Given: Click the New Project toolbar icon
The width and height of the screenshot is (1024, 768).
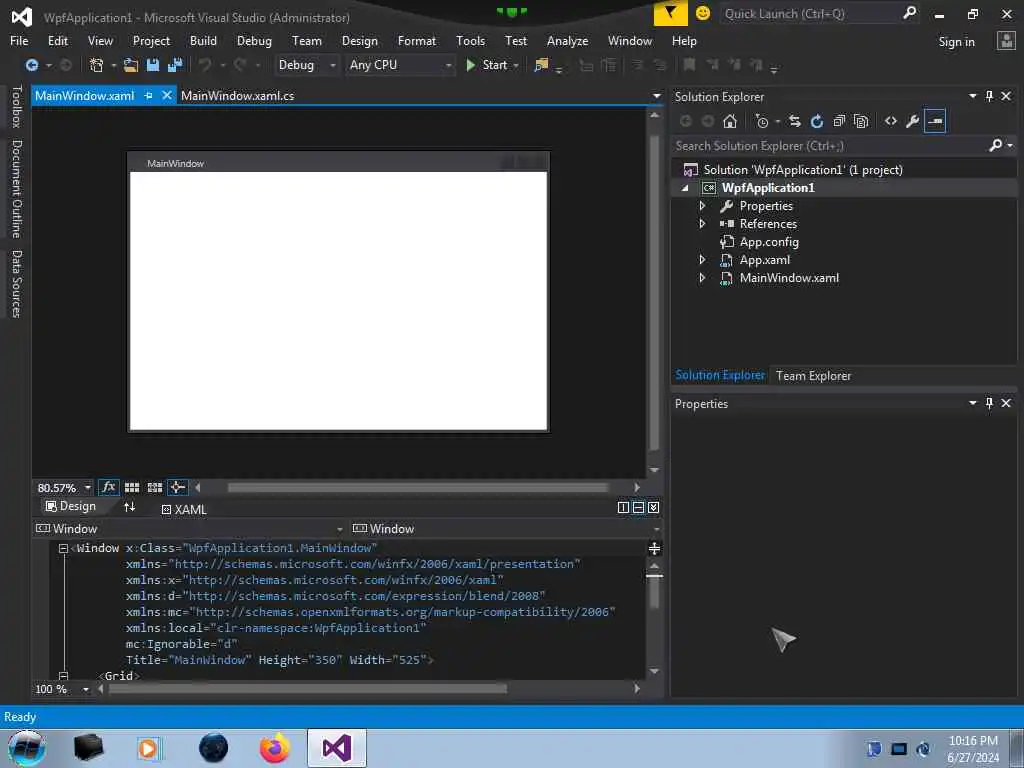Looking at the screenshot, I should tap(97, 65).
